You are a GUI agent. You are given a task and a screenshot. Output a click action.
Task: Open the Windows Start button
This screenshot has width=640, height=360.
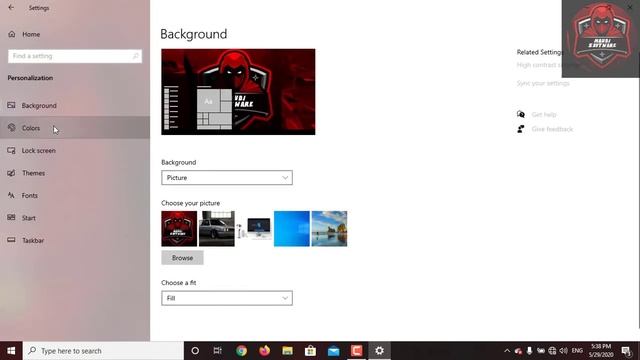point(11,351)
